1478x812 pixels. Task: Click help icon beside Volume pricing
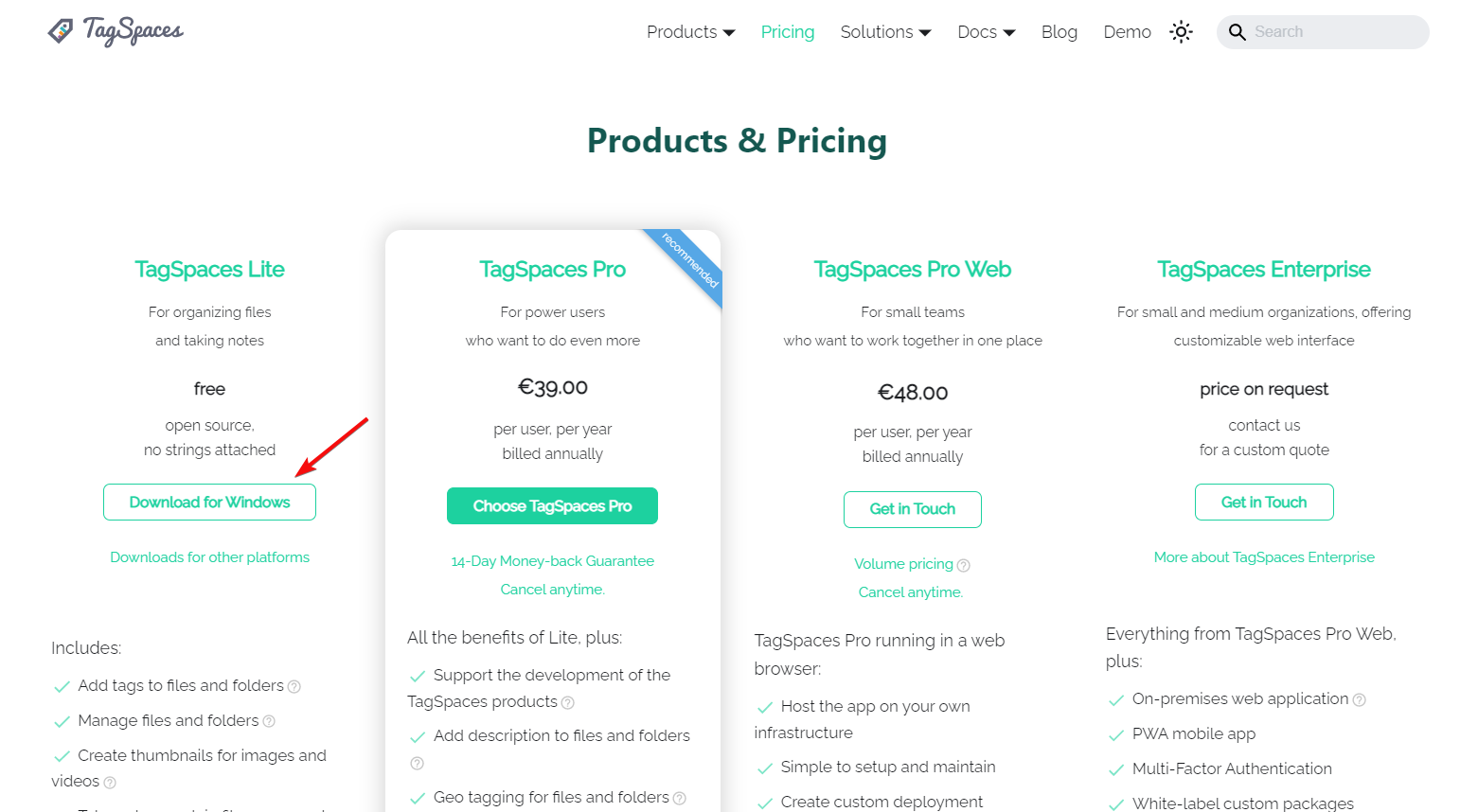(x=964, y=565)
